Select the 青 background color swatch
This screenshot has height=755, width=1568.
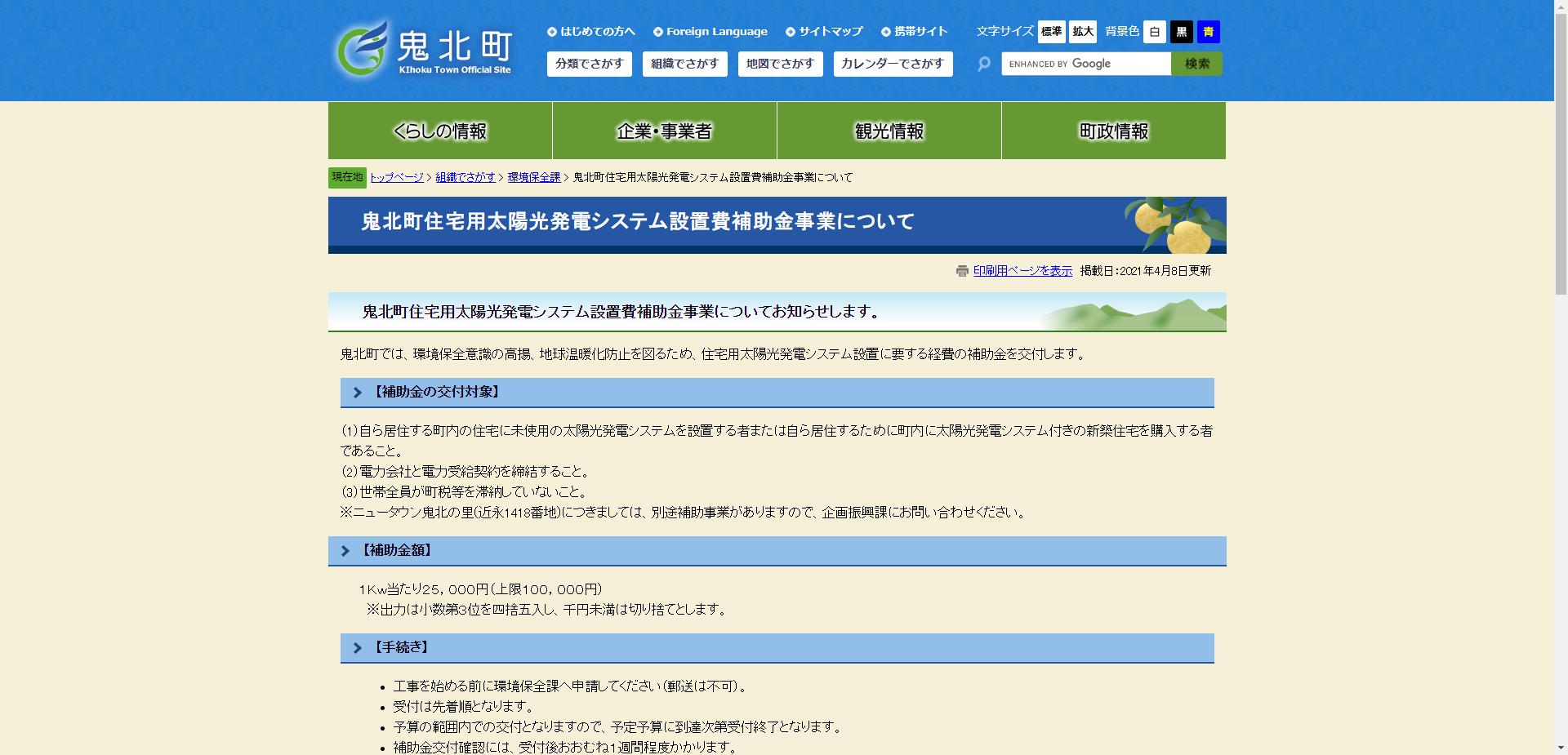tap(1208, 32)
